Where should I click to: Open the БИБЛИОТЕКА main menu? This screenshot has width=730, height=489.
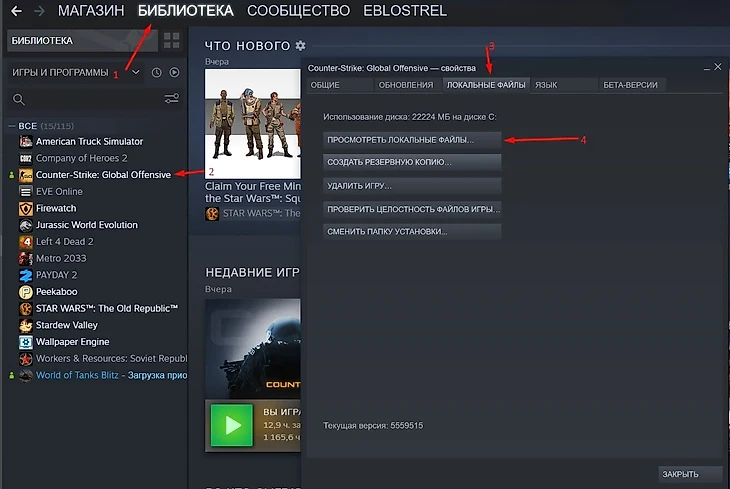186,11
